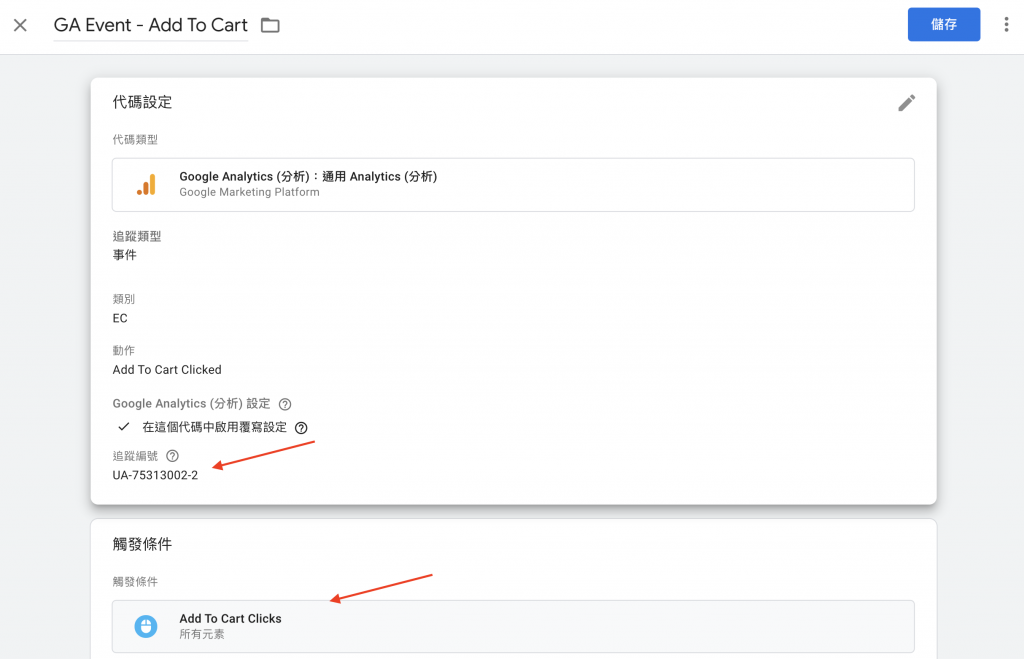The height and width of the screenshot is (659, 1024).
Task: Open the Add To Cart Clicks trigger
Action: click(x=513, y=626)
